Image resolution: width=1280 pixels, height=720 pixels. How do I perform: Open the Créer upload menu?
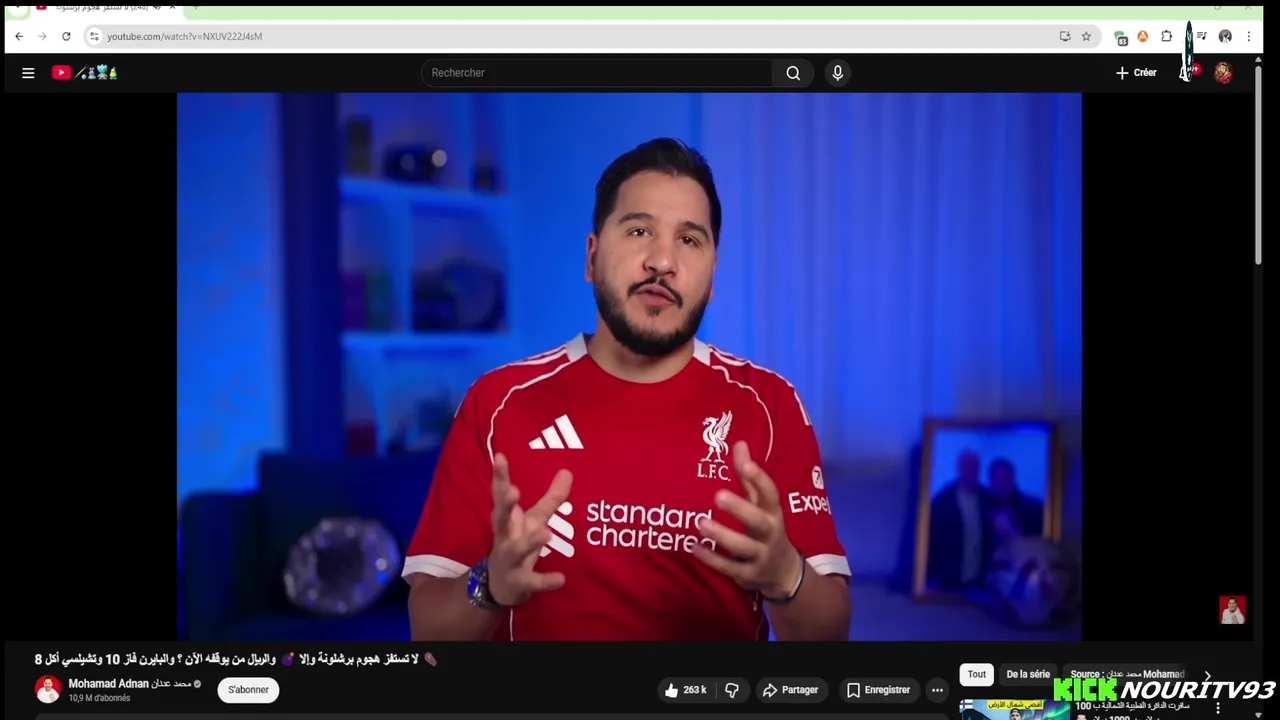[x=1136, y=73]
